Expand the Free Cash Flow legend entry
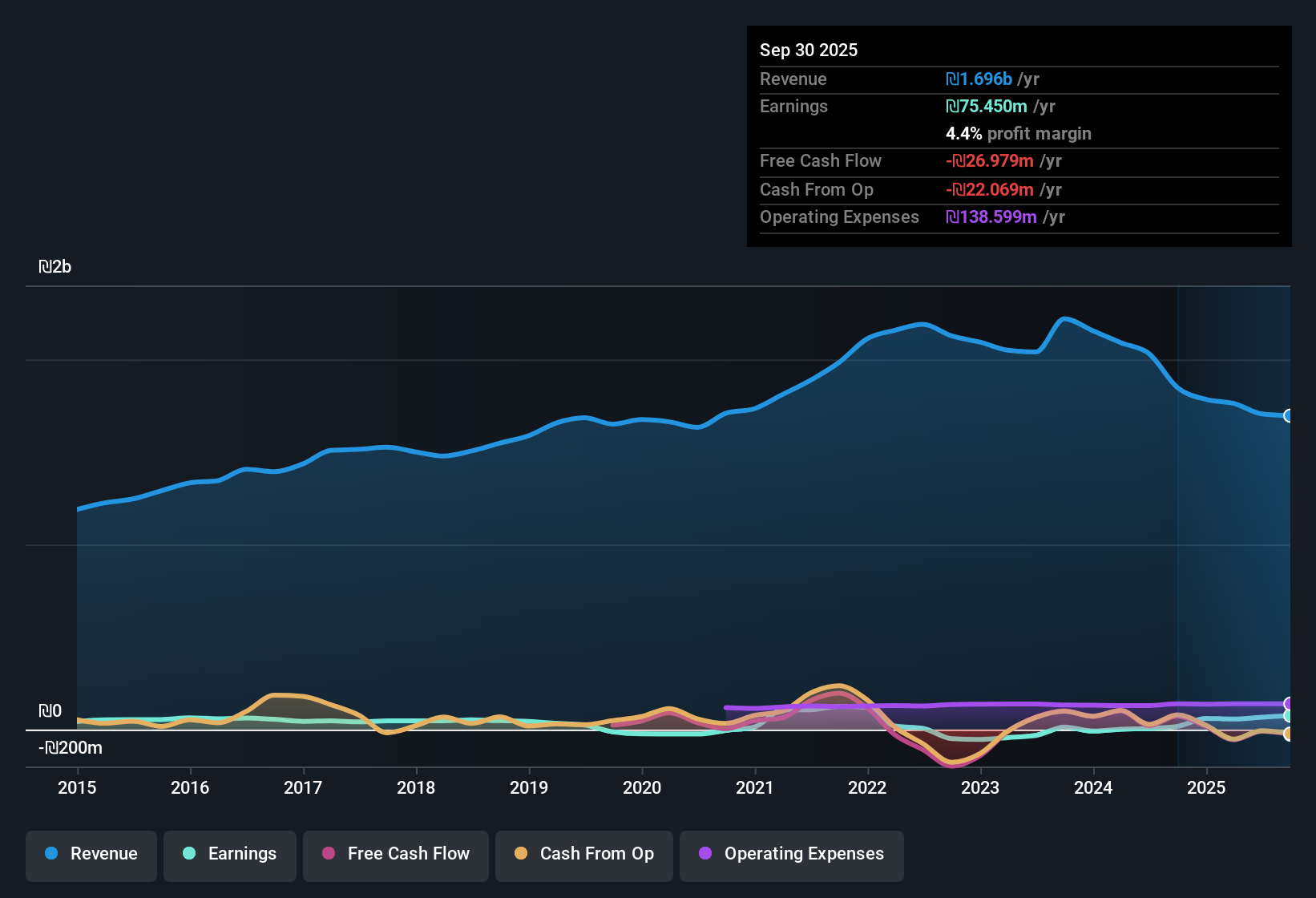Image resolution: width=1316 pixels, height=898 pixels. 395,854
